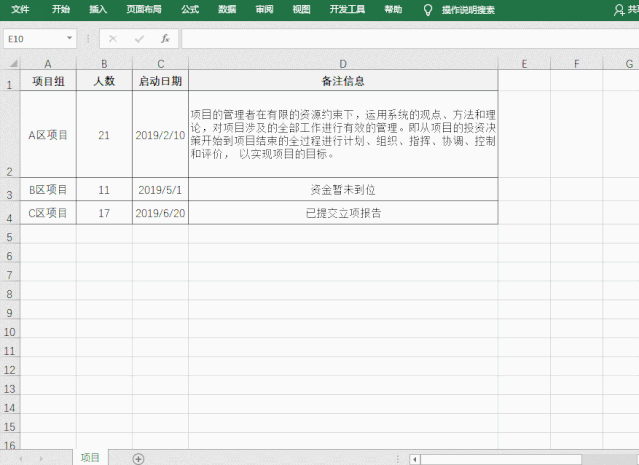Click the Cancel X icon in formula bar
The width and height of the screenshot is (639, 465).
click(113, 39)
